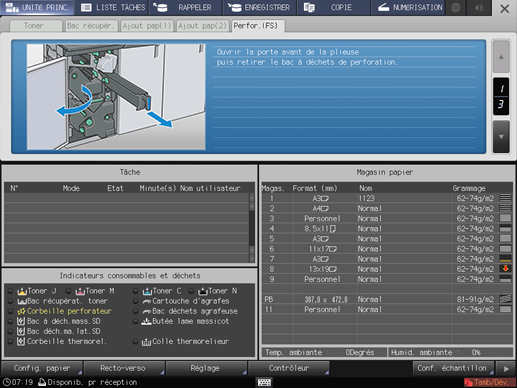The image size is (517, 388).
Task: Click the globe language icon
Action: 456,7
